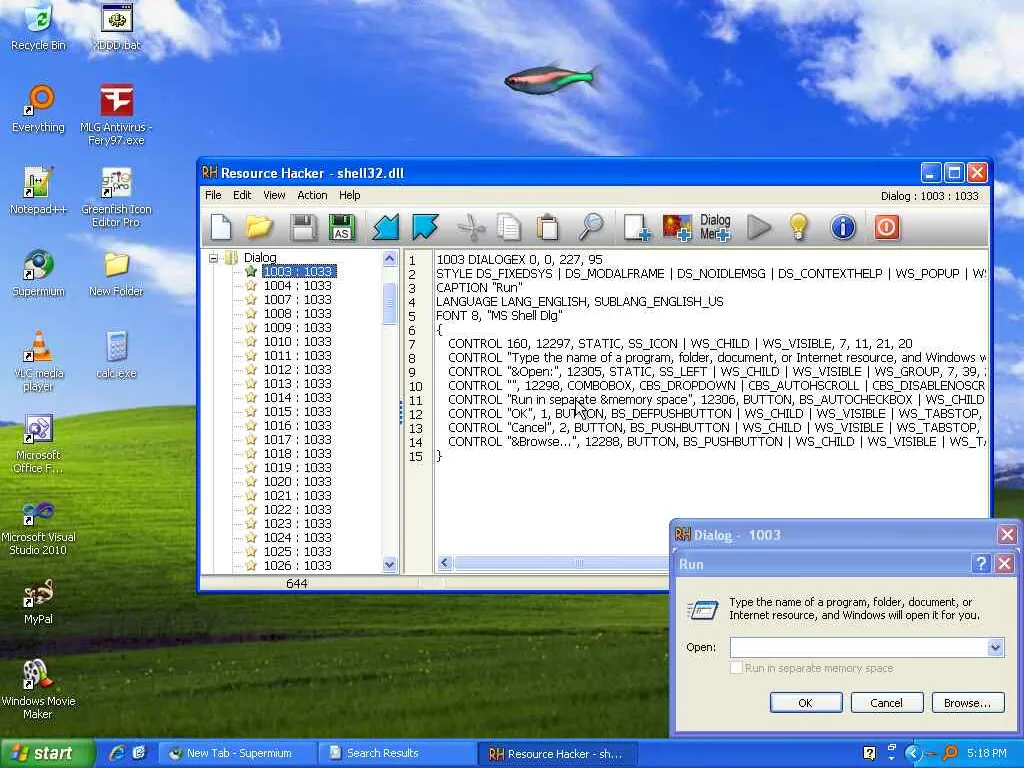
Task: Click the Find magnifying glass toolbar icon
Action: tap(591, 227)
